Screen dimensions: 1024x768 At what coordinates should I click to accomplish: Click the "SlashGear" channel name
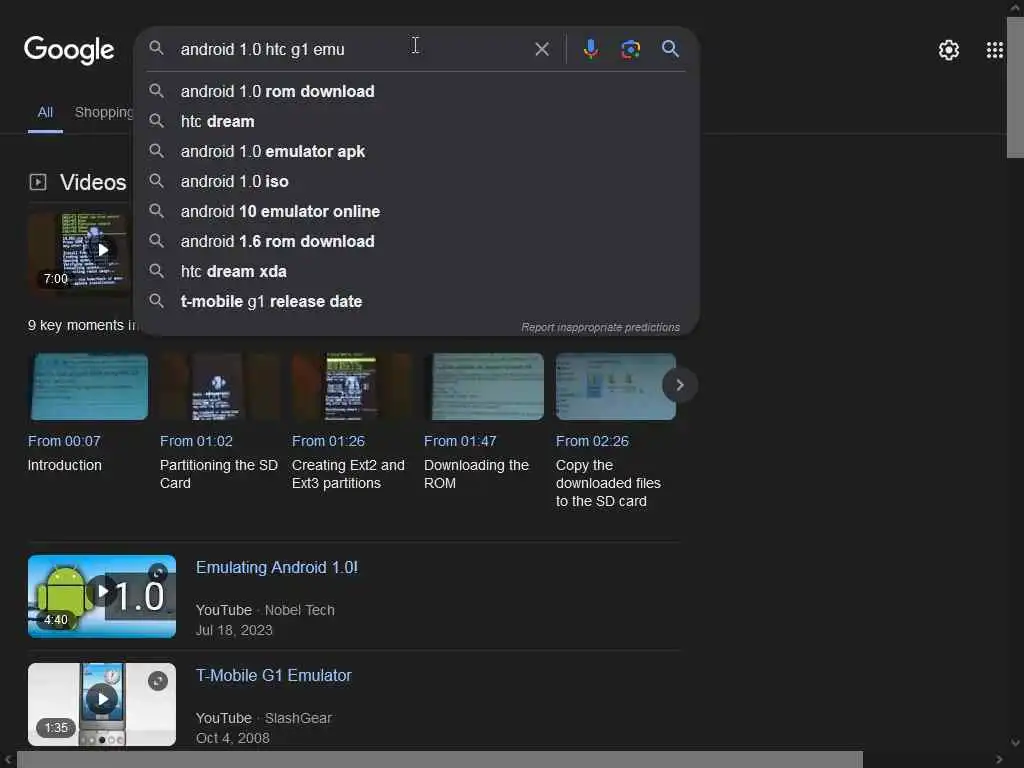298,718
